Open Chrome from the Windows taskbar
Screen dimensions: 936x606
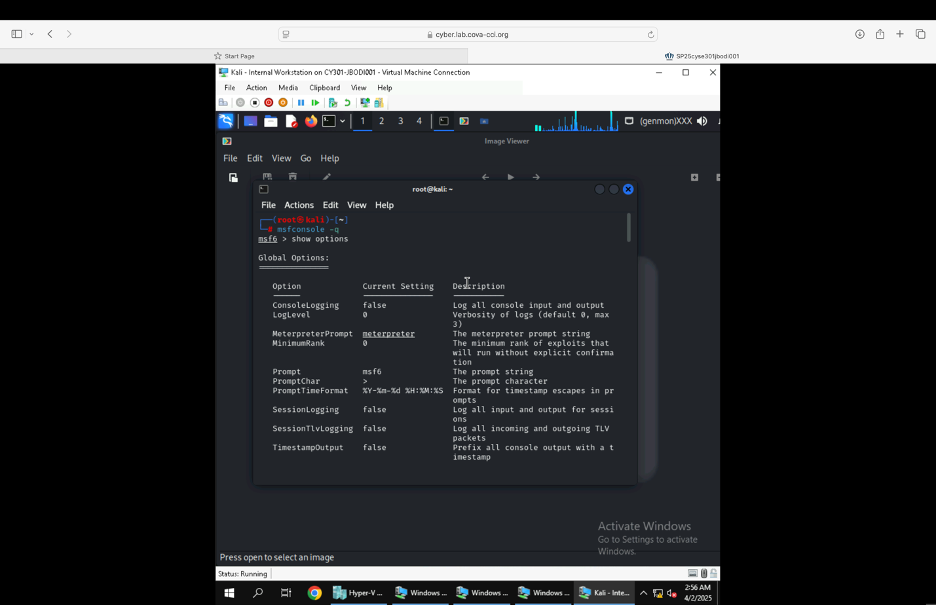[x=314, y=593]
